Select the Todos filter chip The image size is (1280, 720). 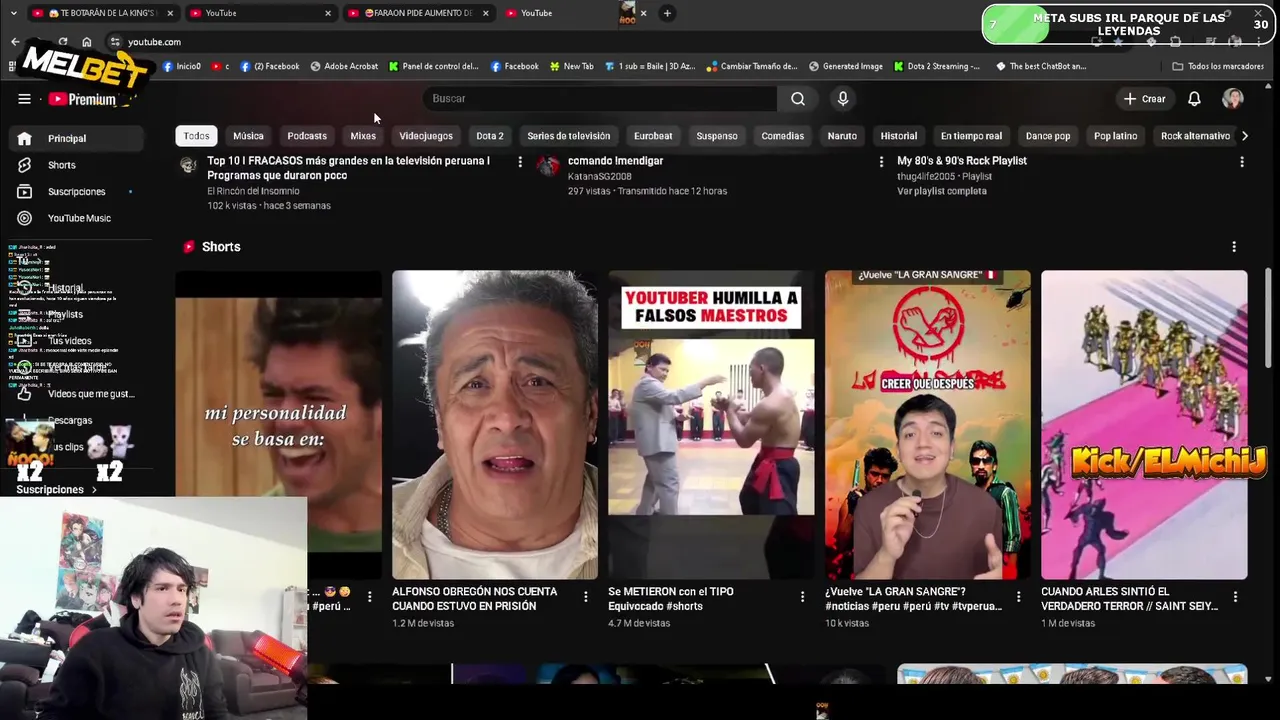coord(197,136)
